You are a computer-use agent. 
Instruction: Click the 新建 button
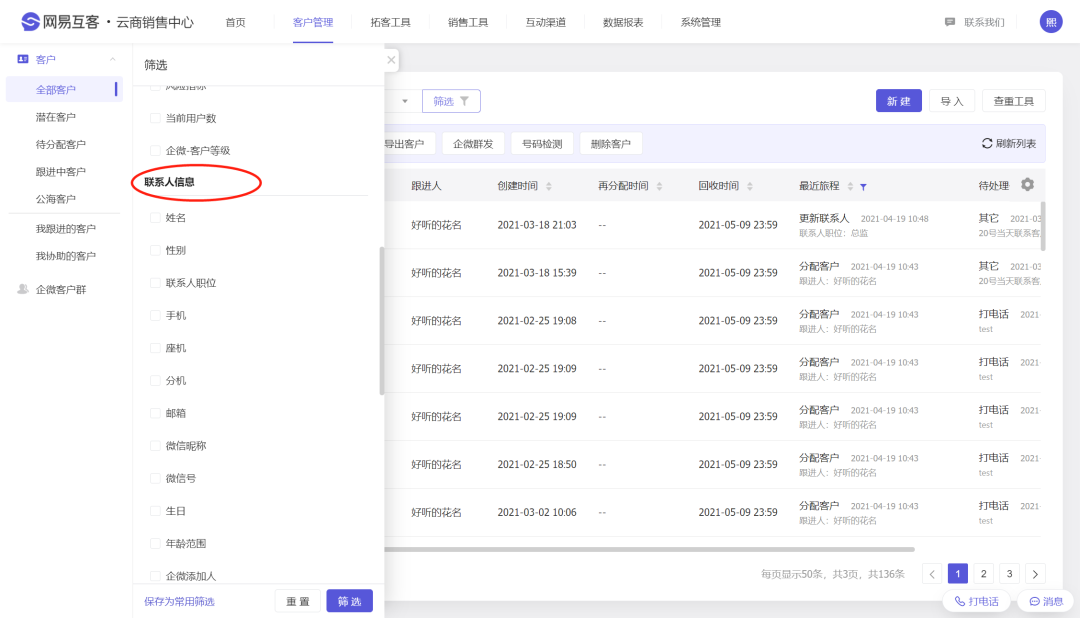click(898, 101)
